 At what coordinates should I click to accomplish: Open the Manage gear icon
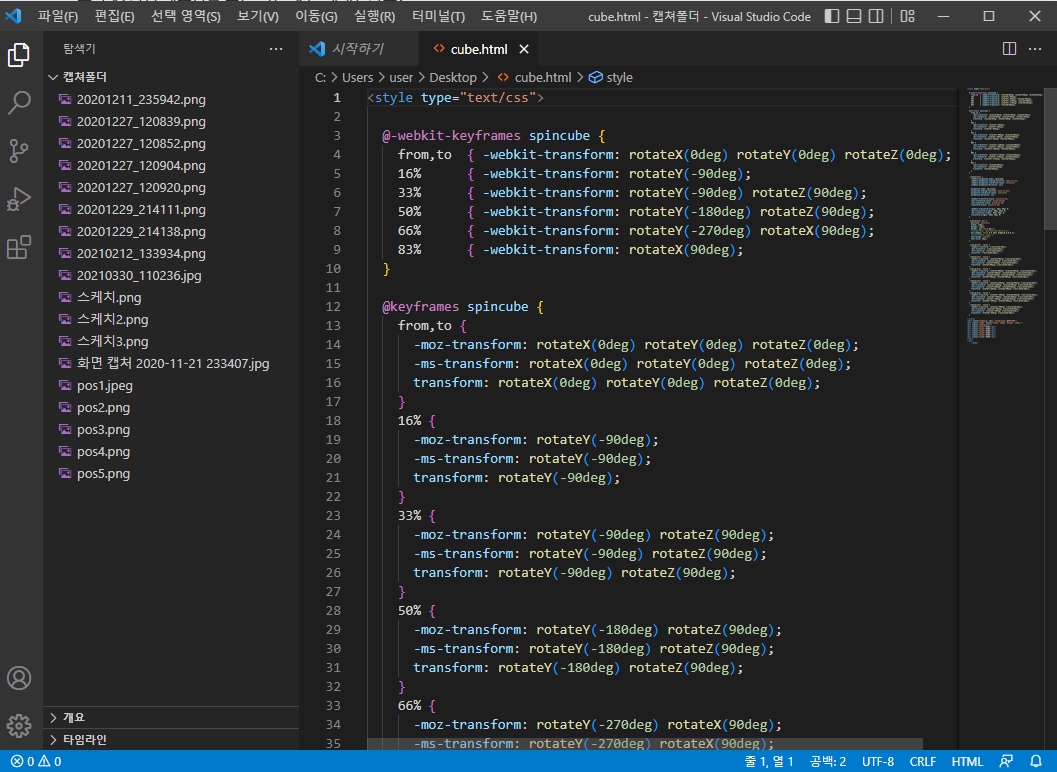pos(19,725)
